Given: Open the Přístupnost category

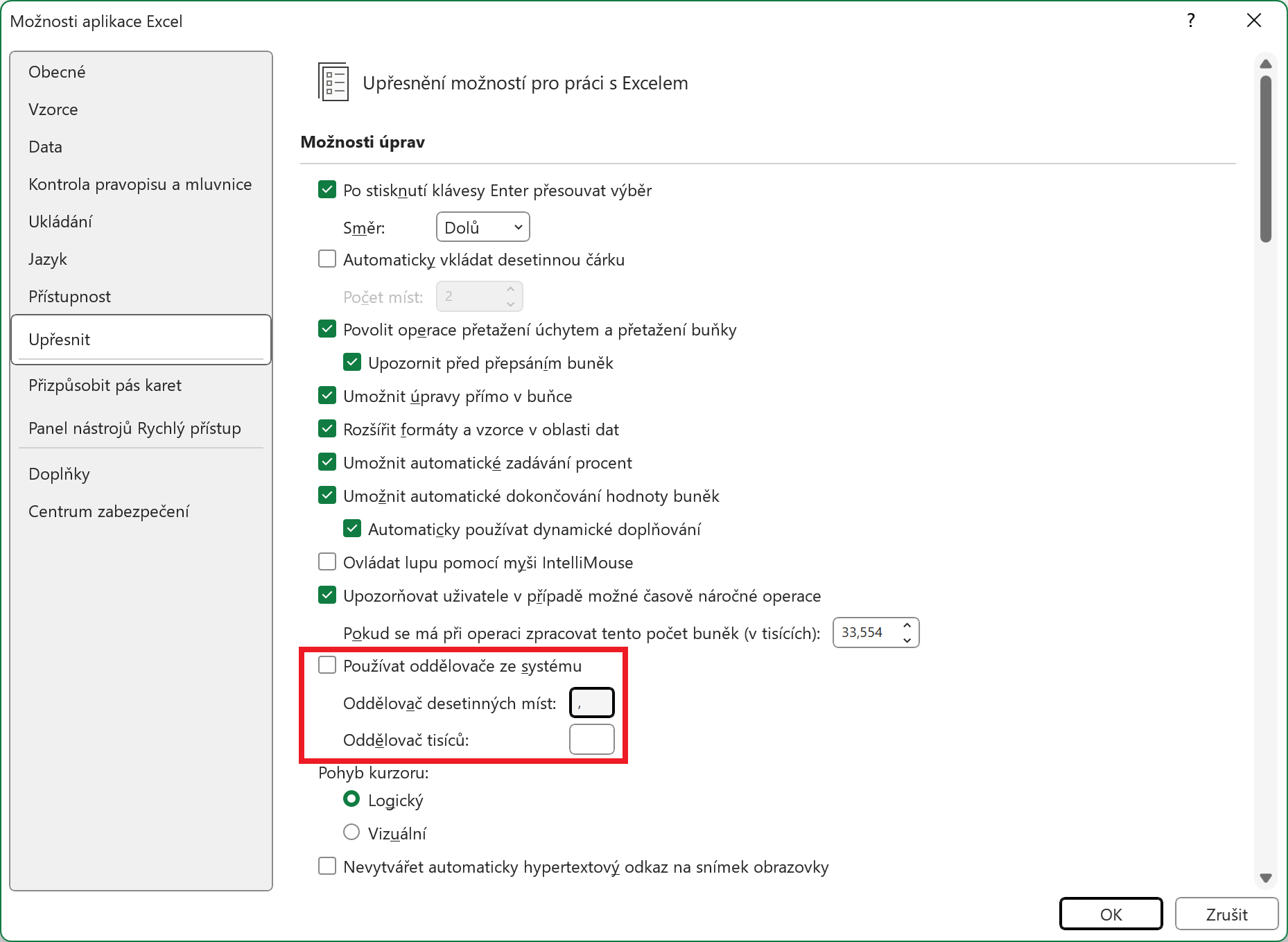Looking at the screenshot, I should click(x=141, y=297).
